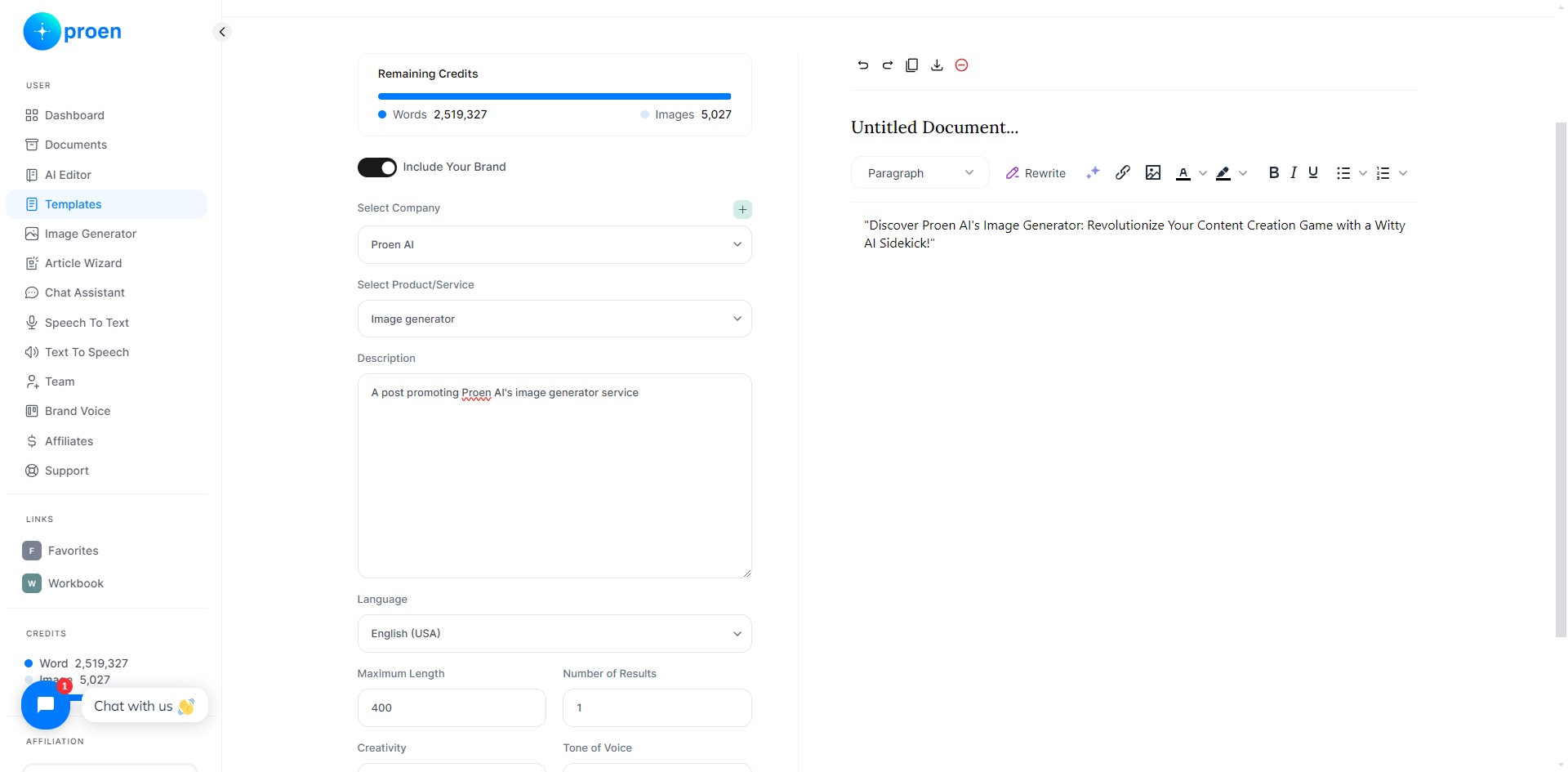
Task: Click the remaining credits progress bar
Action: click(555, 96)
